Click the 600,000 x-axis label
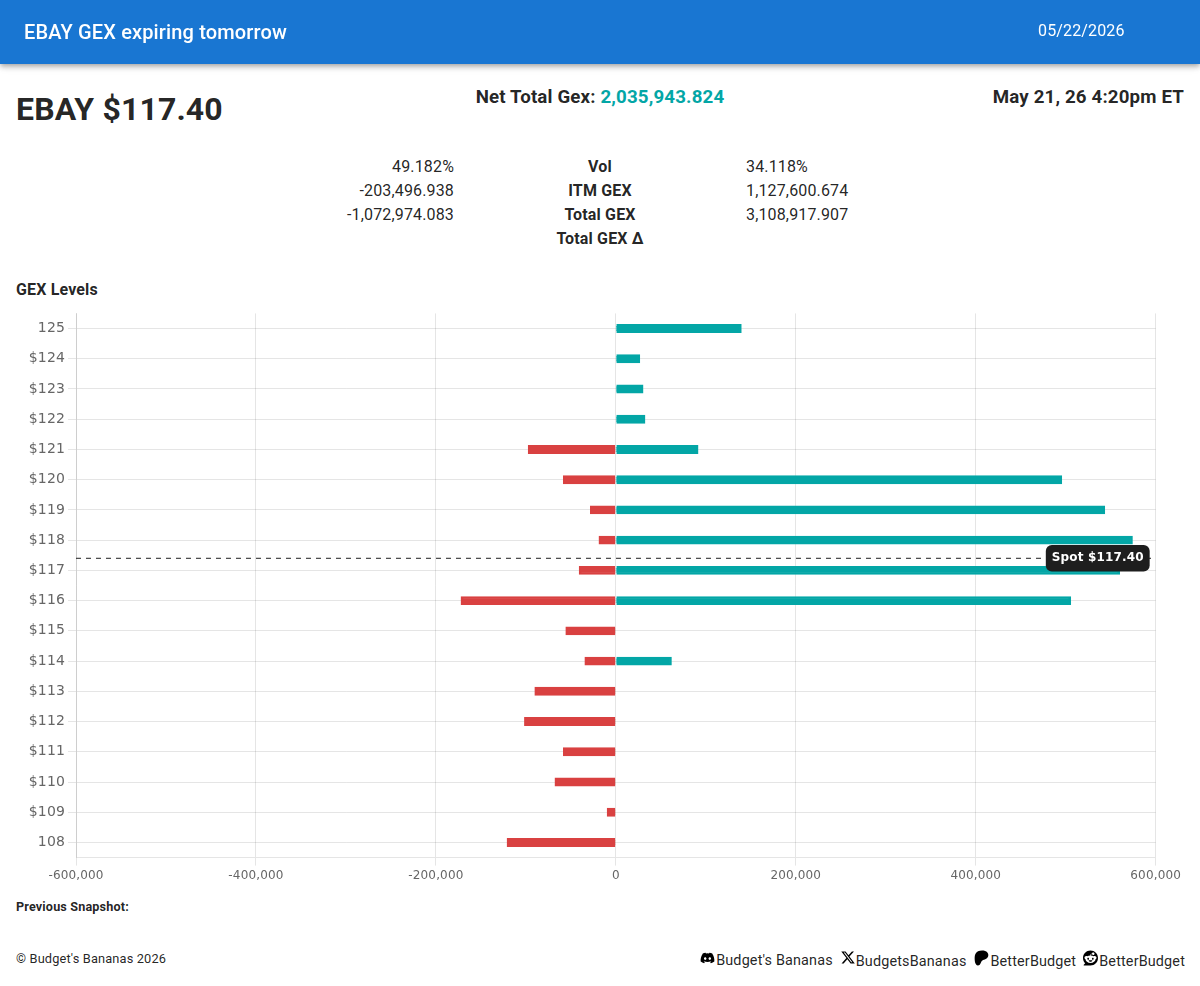The image size is (1200, 986). coord(1156,875)
